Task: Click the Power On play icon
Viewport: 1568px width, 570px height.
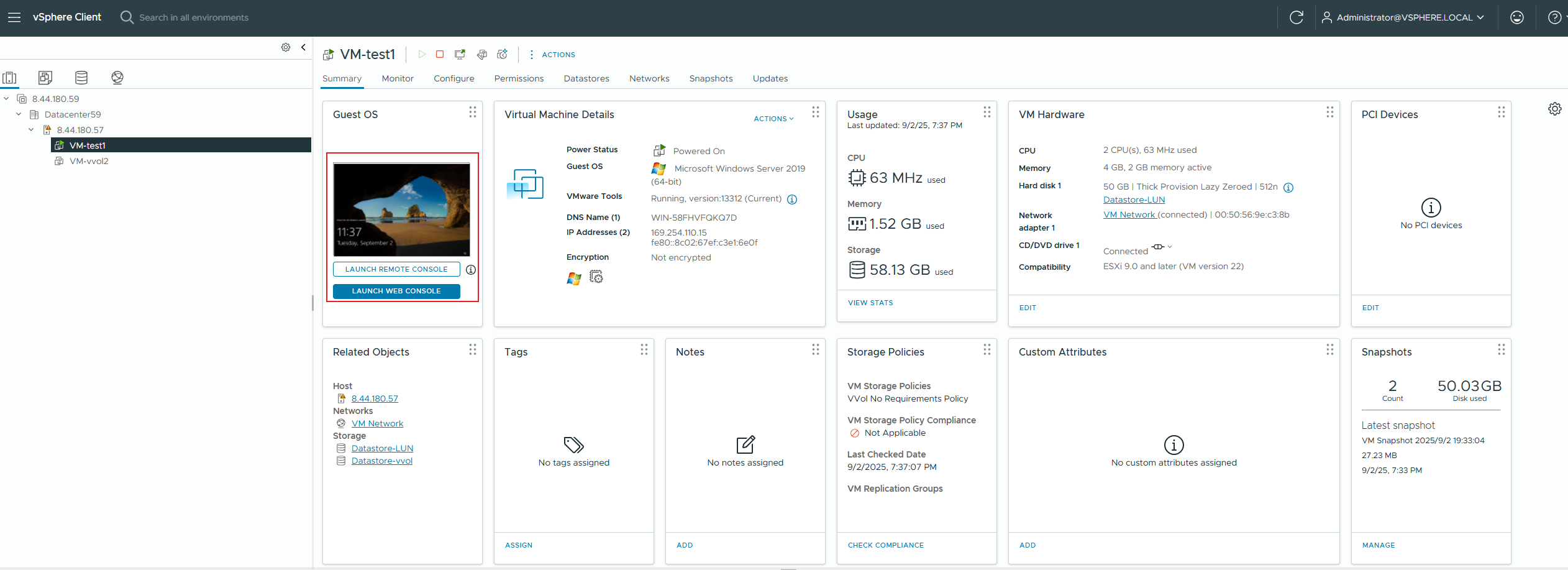Action: click(x=422, y=54)
